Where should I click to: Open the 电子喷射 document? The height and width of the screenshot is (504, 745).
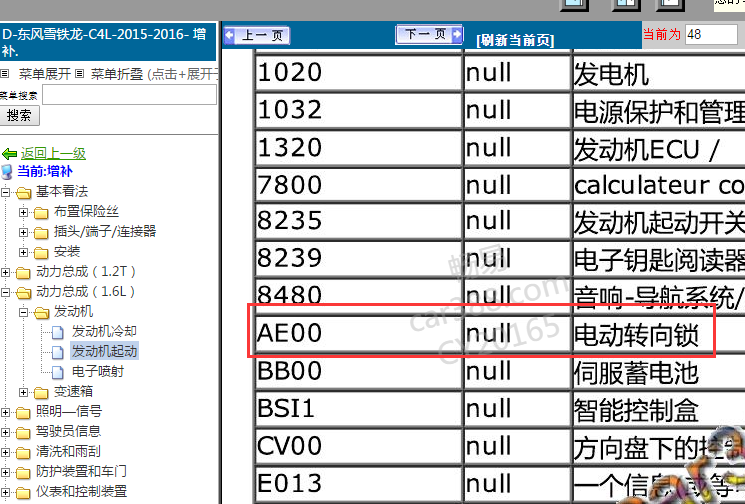click(x=98, y=371)
